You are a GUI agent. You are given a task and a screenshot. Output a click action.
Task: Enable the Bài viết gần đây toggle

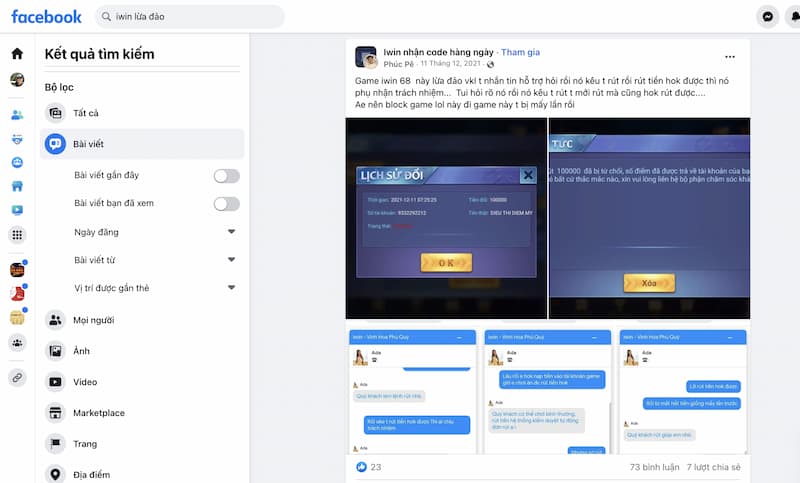point(226,176)
